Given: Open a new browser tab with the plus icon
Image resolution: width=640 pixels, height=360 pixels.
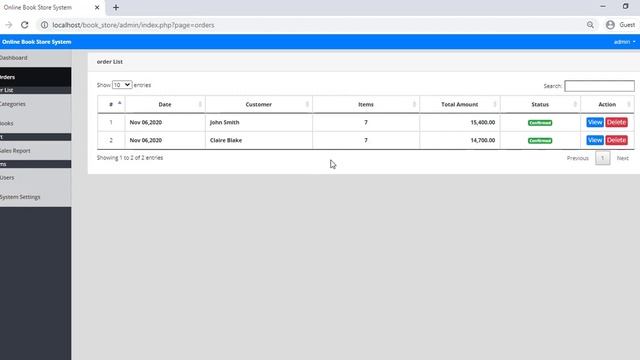Looking at the screenshot, I should [116, 7].
